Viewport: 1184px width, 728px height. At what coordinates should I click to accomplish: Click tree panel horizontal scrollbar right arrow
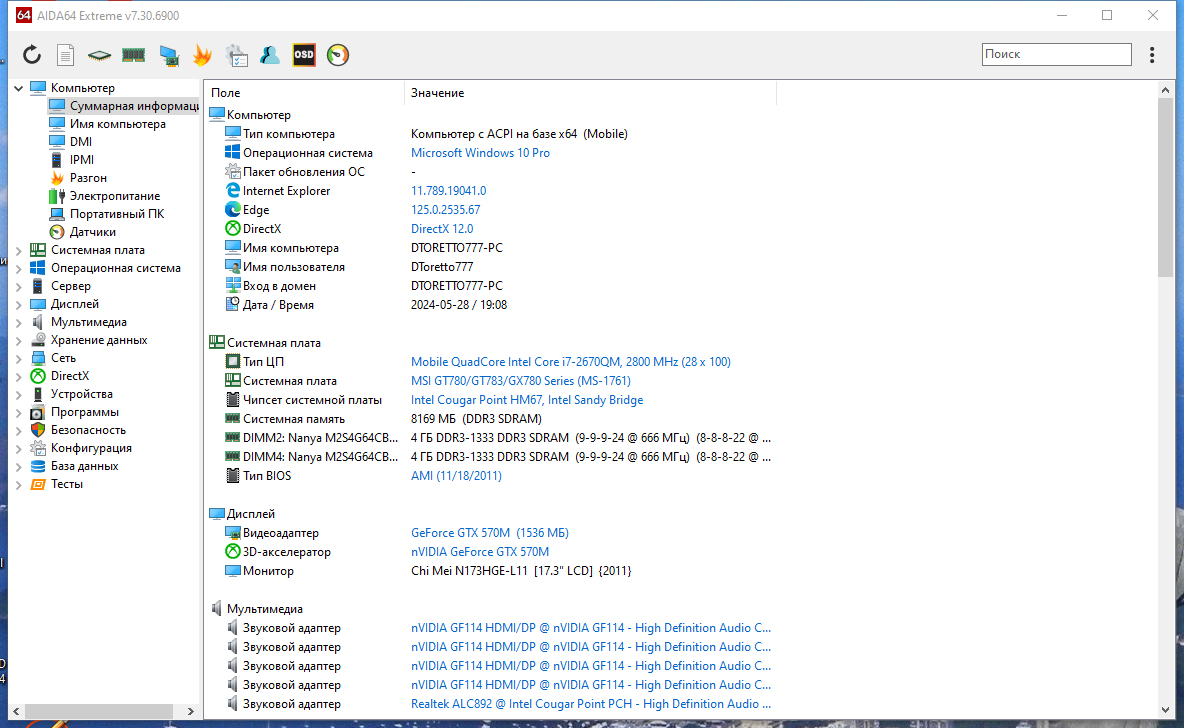[x=190, y=711]
